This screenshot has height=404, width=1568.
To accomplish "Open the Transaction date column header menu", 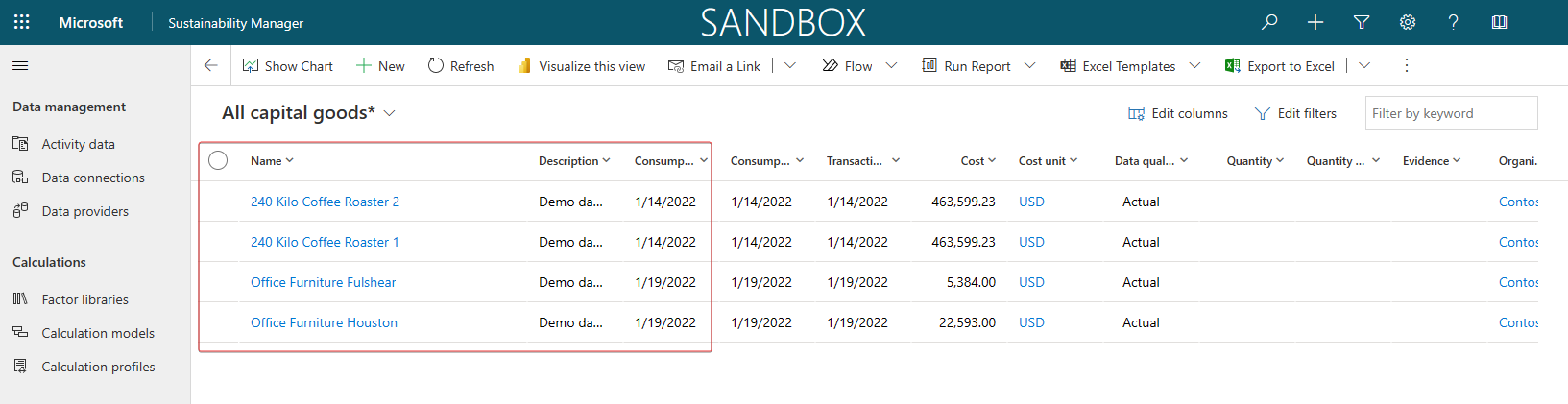I will (x=863, y=161).
